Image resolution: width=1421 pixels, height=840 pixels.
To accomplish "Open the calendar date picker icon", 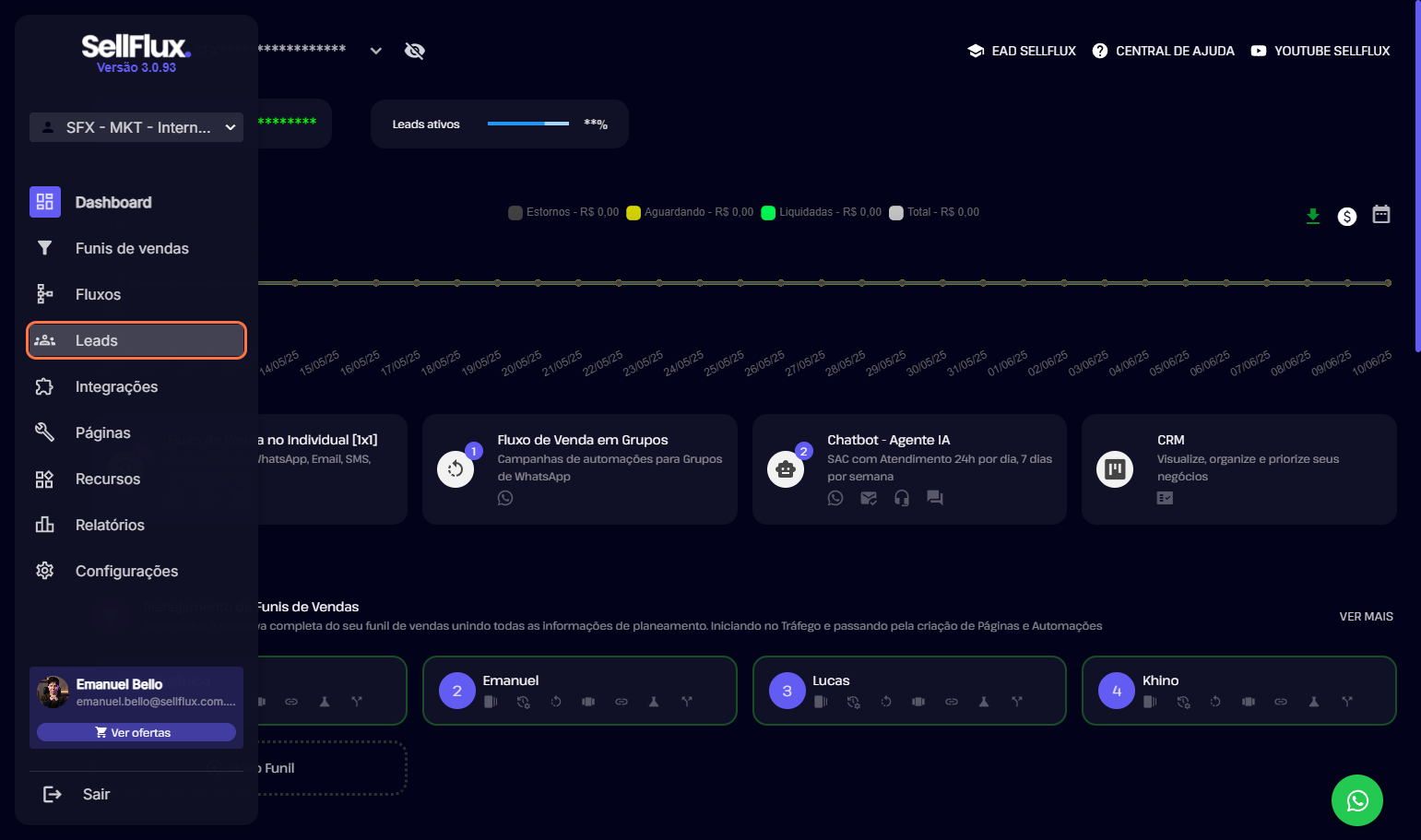I will 1381,214.
